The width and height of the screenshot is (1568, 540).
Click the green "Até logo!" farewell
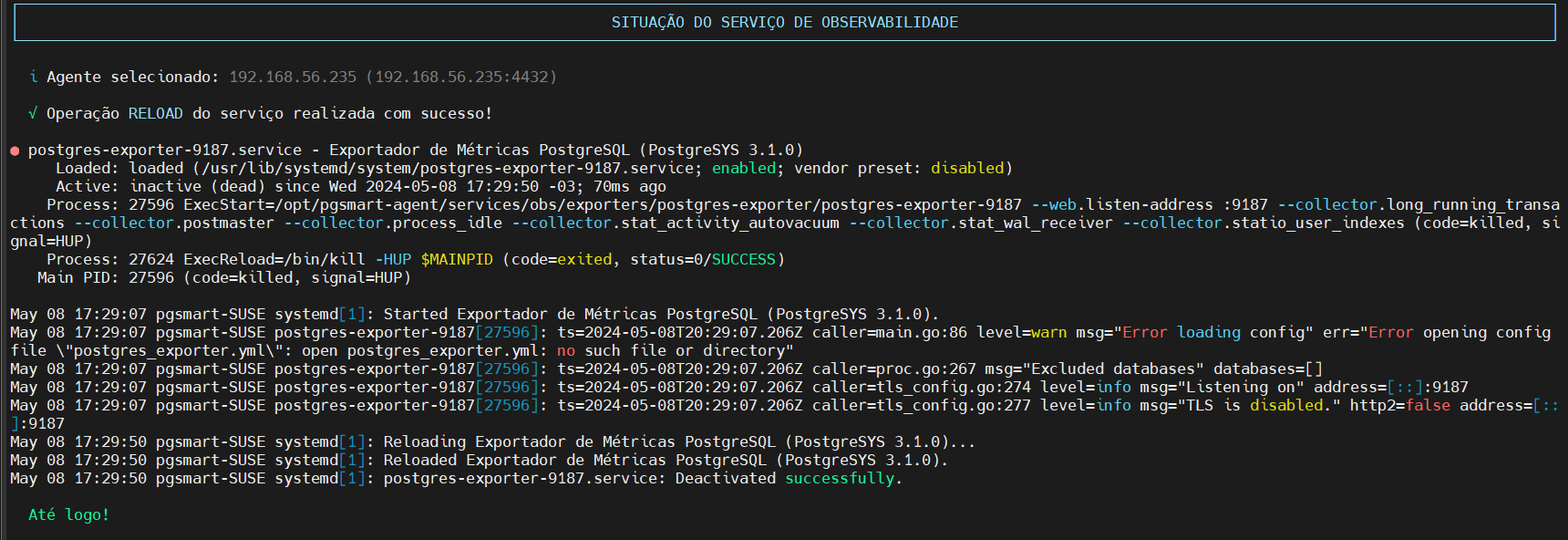(x=69, y=514)
